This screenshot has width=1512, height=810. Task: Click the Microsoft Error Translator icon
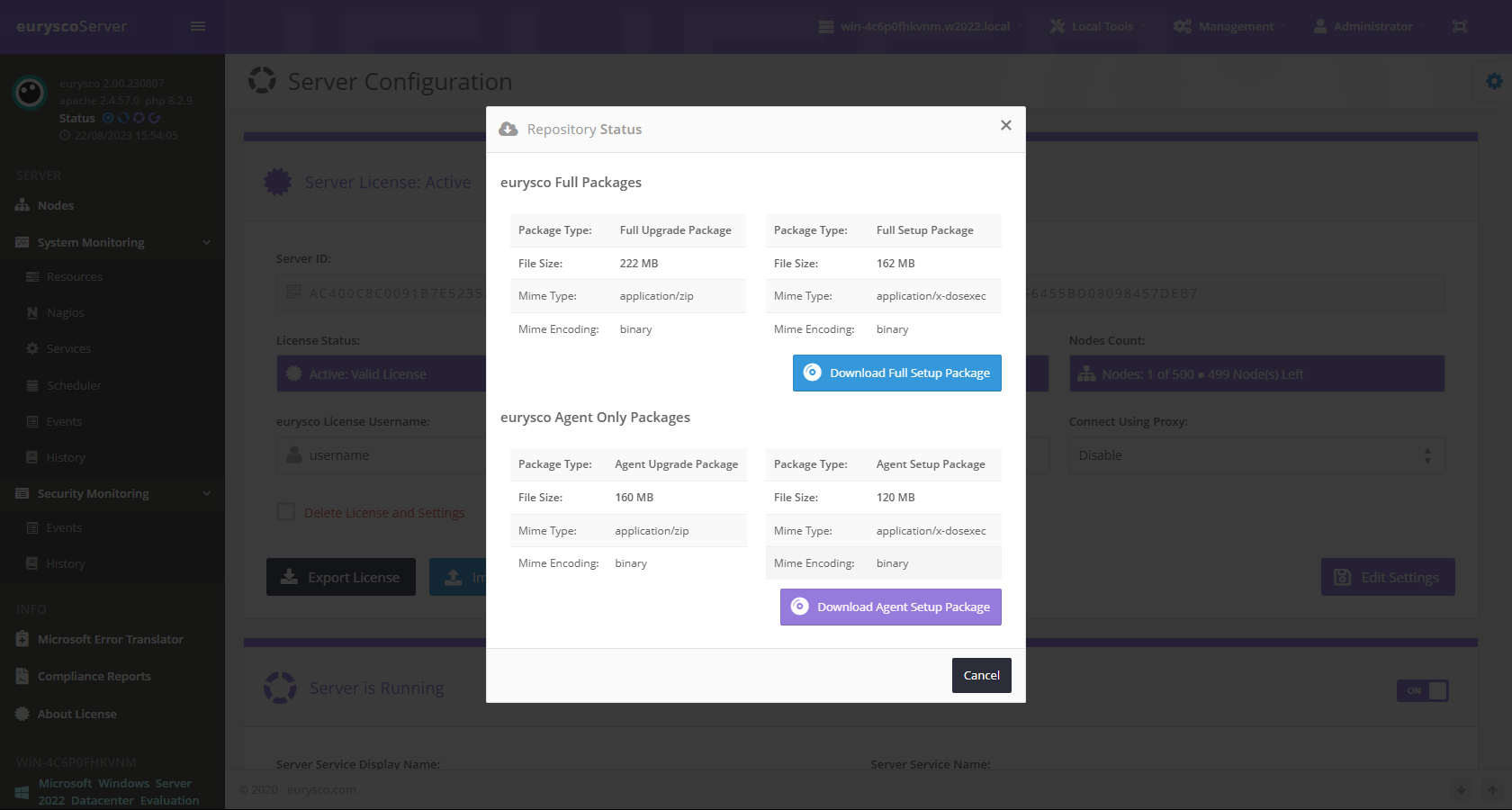[x=22, y=639]
